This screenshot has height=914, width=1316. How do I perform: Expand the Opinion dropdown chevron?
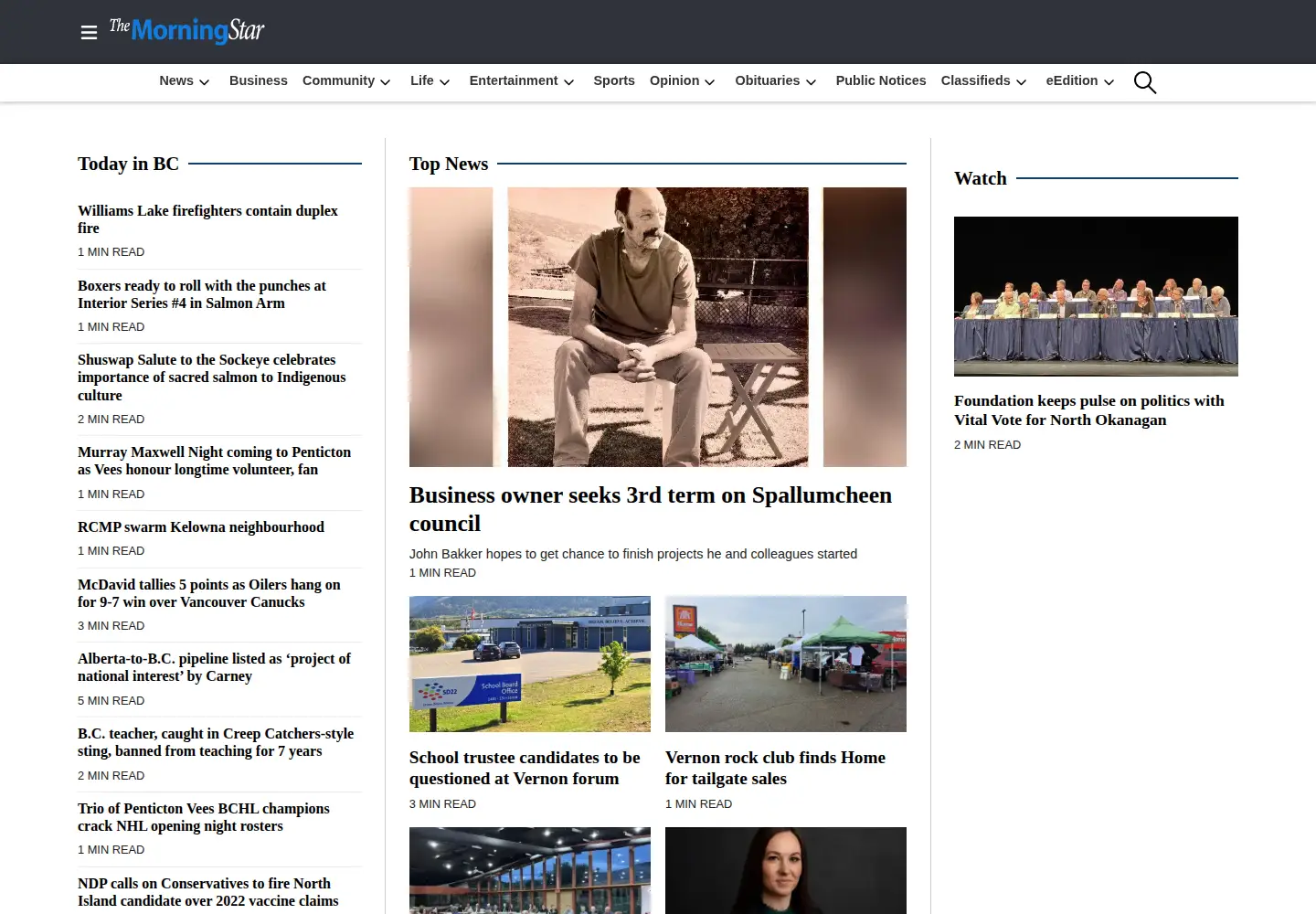(x=710, y=82)
